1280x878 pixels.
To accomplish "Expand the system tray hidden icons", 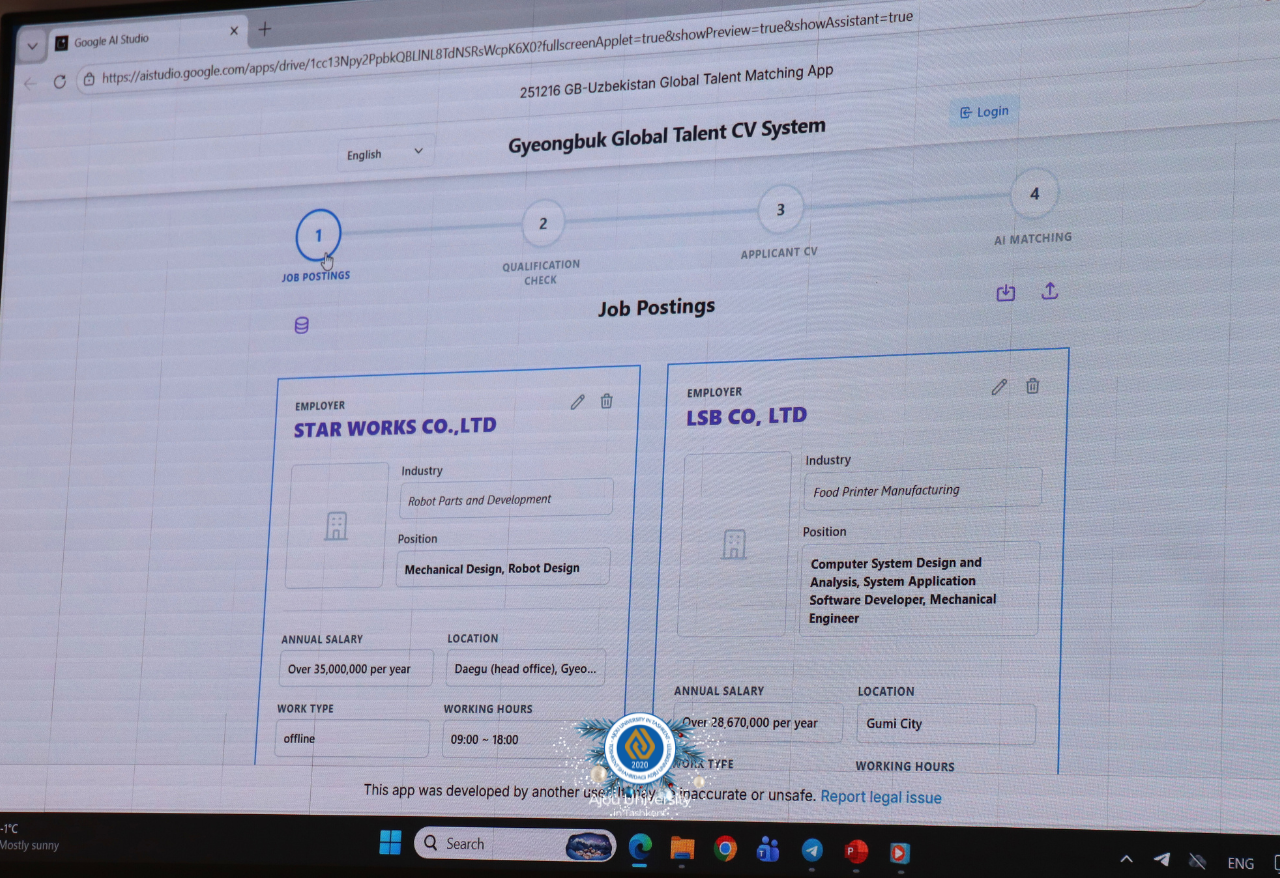I will click(1126, 859).
